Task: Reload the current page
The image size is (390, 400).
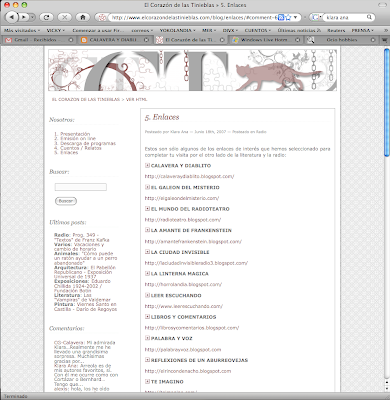Action: tap(46, 17)
